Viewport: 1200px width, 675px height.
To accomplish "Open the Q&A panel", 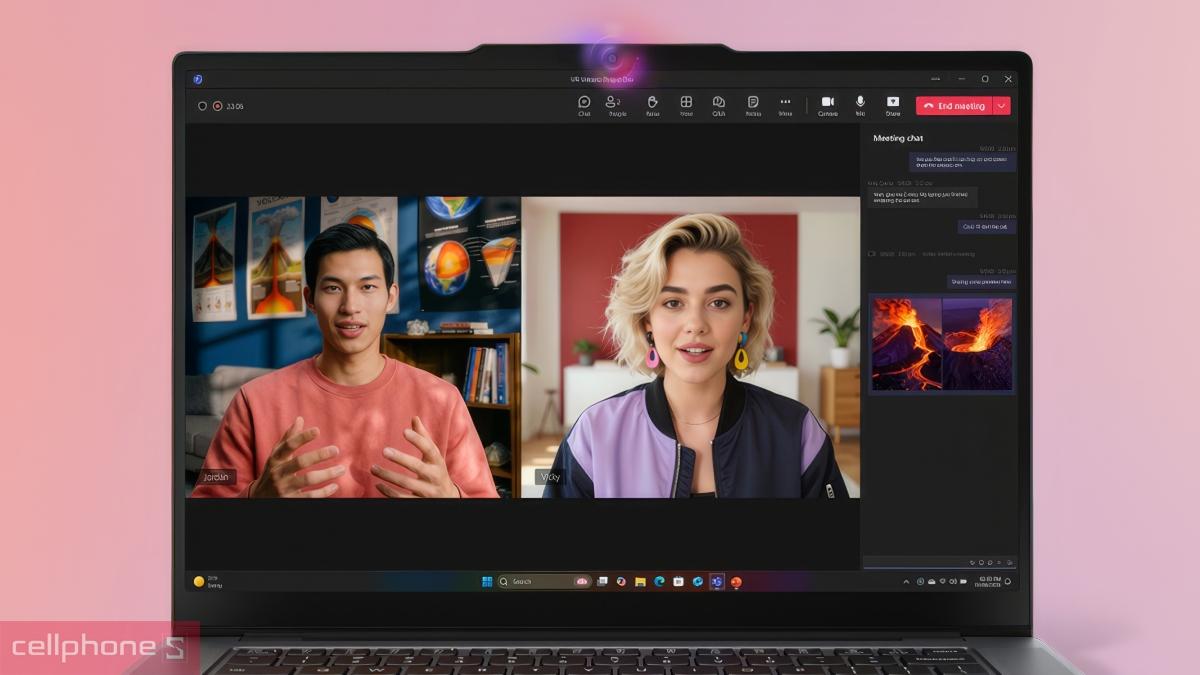I will click(718, 105).
